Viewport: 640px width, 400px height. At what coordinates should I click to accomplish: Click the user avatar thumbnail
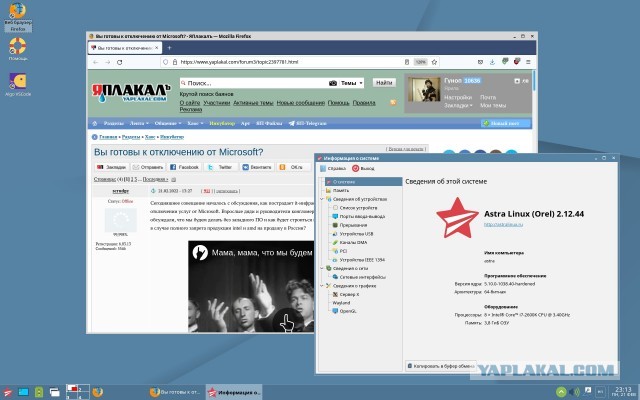[x=424, y=89]
